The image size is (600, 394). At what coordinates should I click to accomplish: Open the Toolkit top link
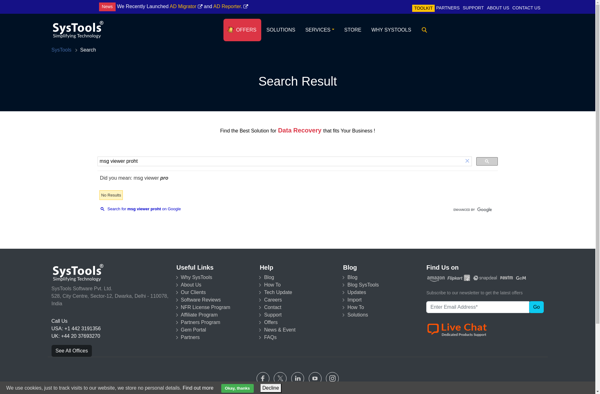[423, 8]
